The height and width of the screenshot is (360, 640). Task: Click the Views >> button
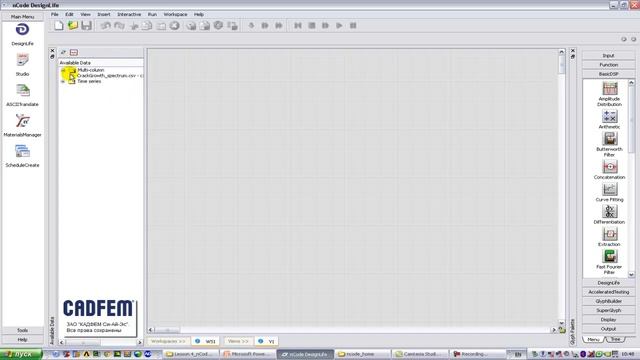pos(238,341)
